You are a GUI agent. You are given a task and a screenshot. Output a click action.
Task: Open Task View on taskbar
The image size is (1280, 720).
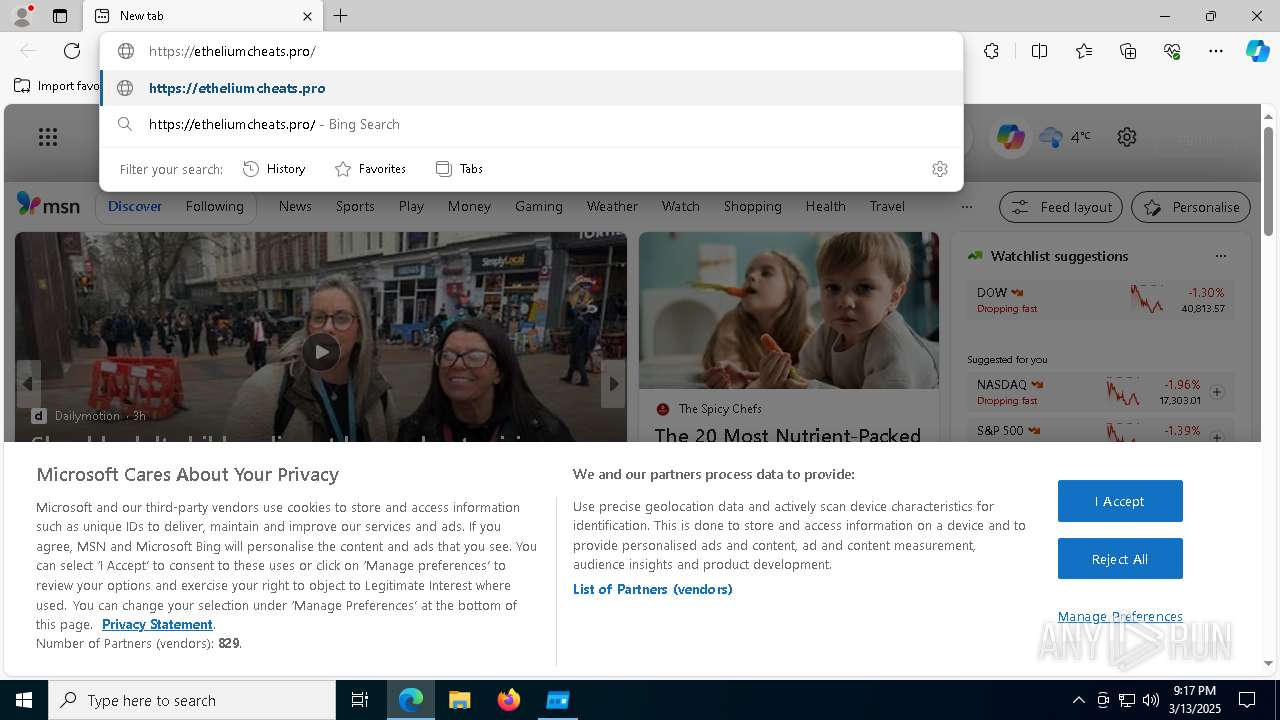click(360, 700)
